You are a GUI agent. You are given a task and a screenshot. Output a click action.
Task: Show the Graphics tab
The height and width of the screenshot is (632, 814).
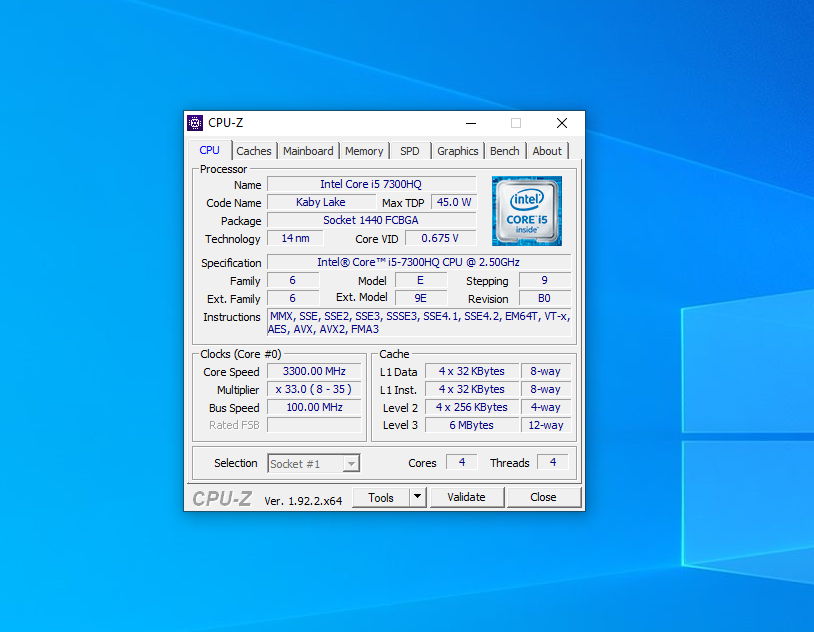click(x=457, y=151)
